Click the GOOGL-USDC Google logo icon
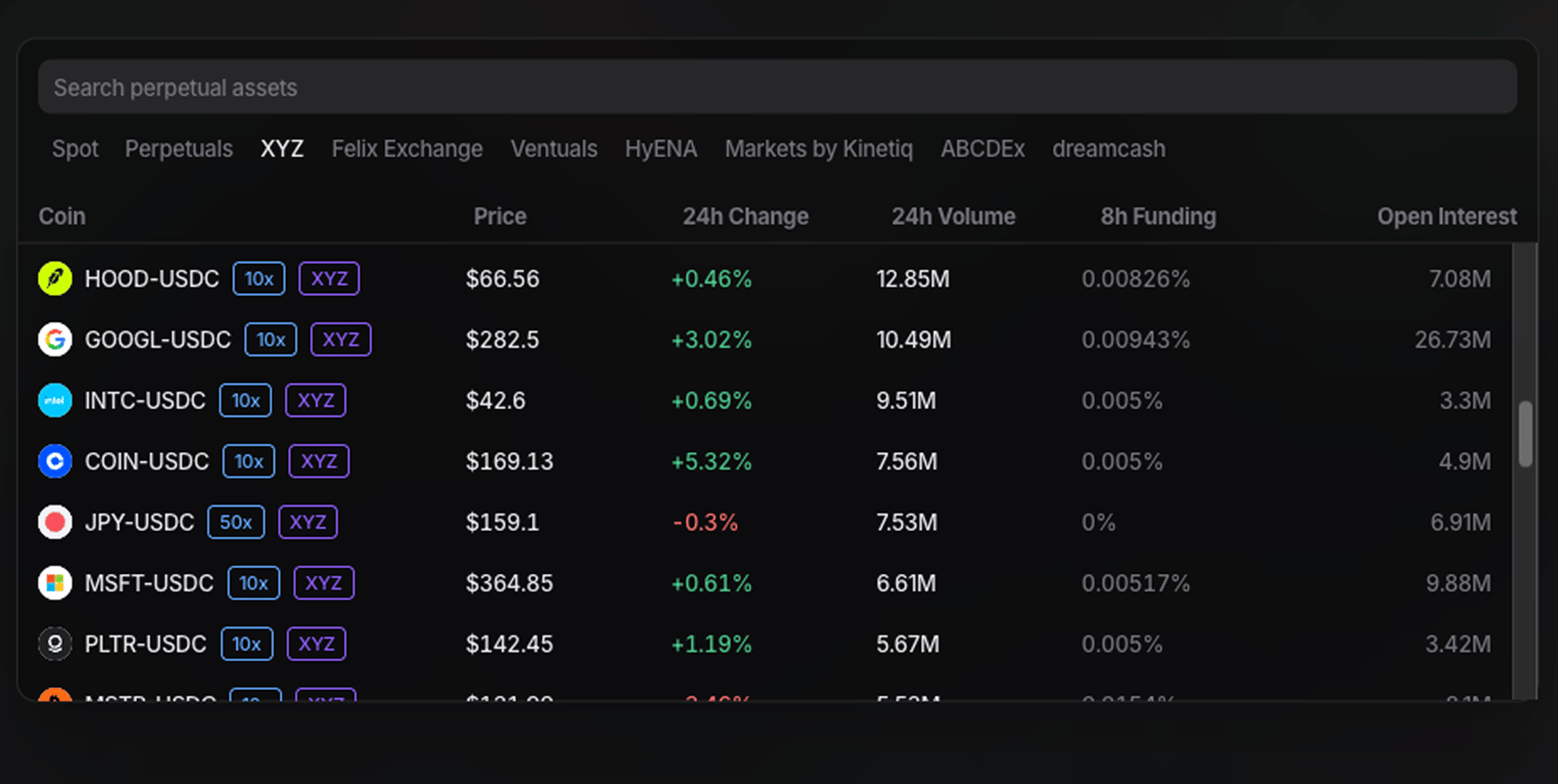Image resolution: width=1558 pixels, height=784 pixels. pos(55,339)
